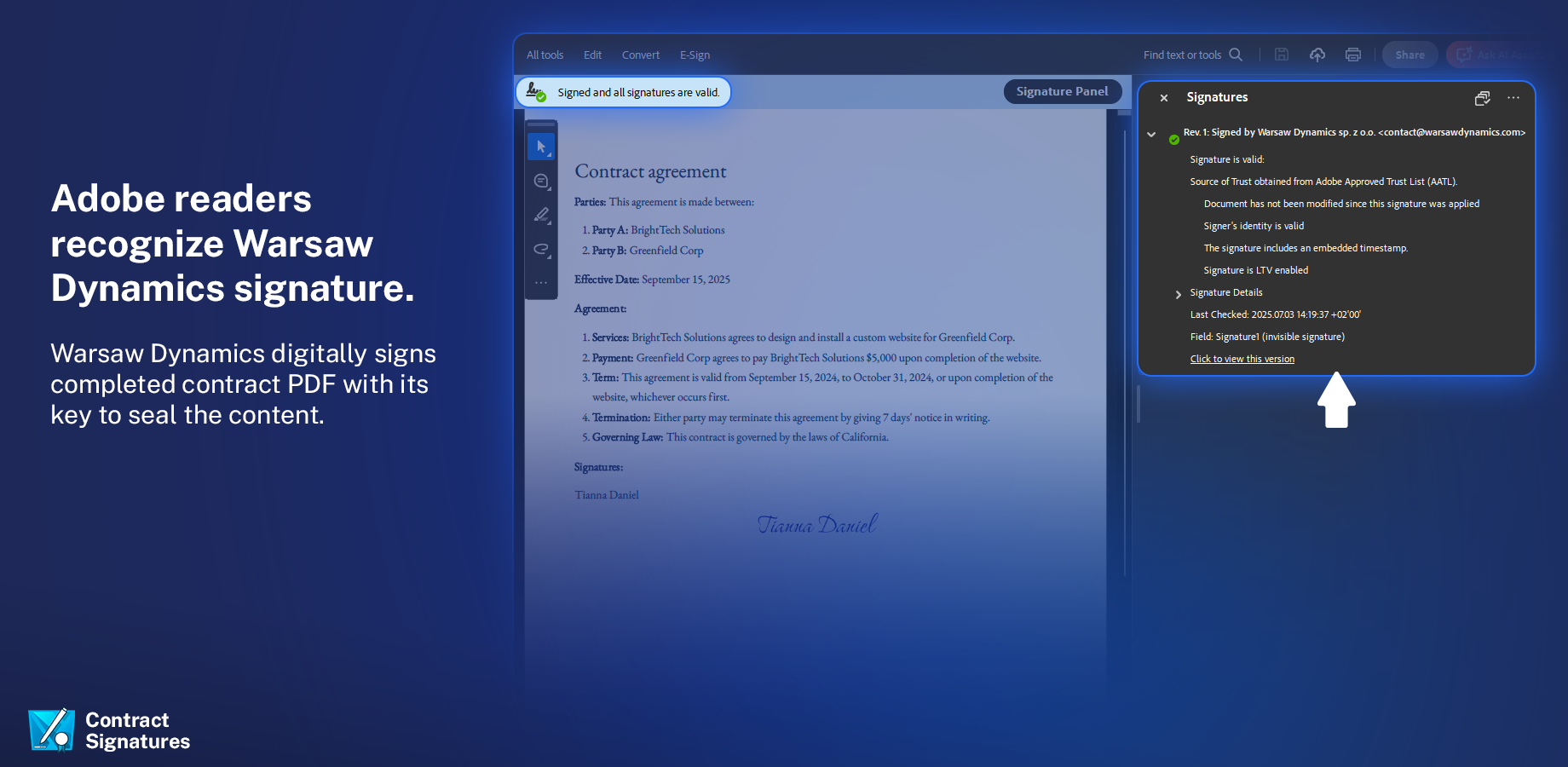Click the cloud upload icon
This screenshot has height=767, width=1568.
tap(1317, 55)
